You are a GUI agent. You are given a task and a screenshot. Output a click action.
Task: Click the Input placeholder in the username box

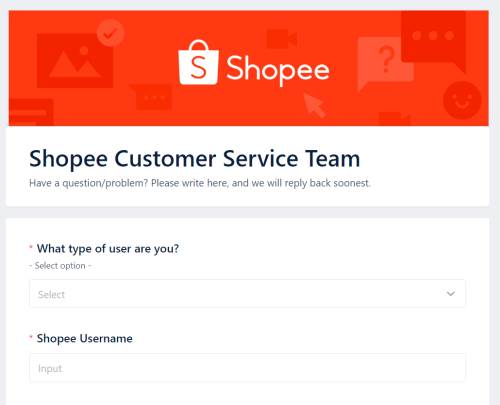50,369
